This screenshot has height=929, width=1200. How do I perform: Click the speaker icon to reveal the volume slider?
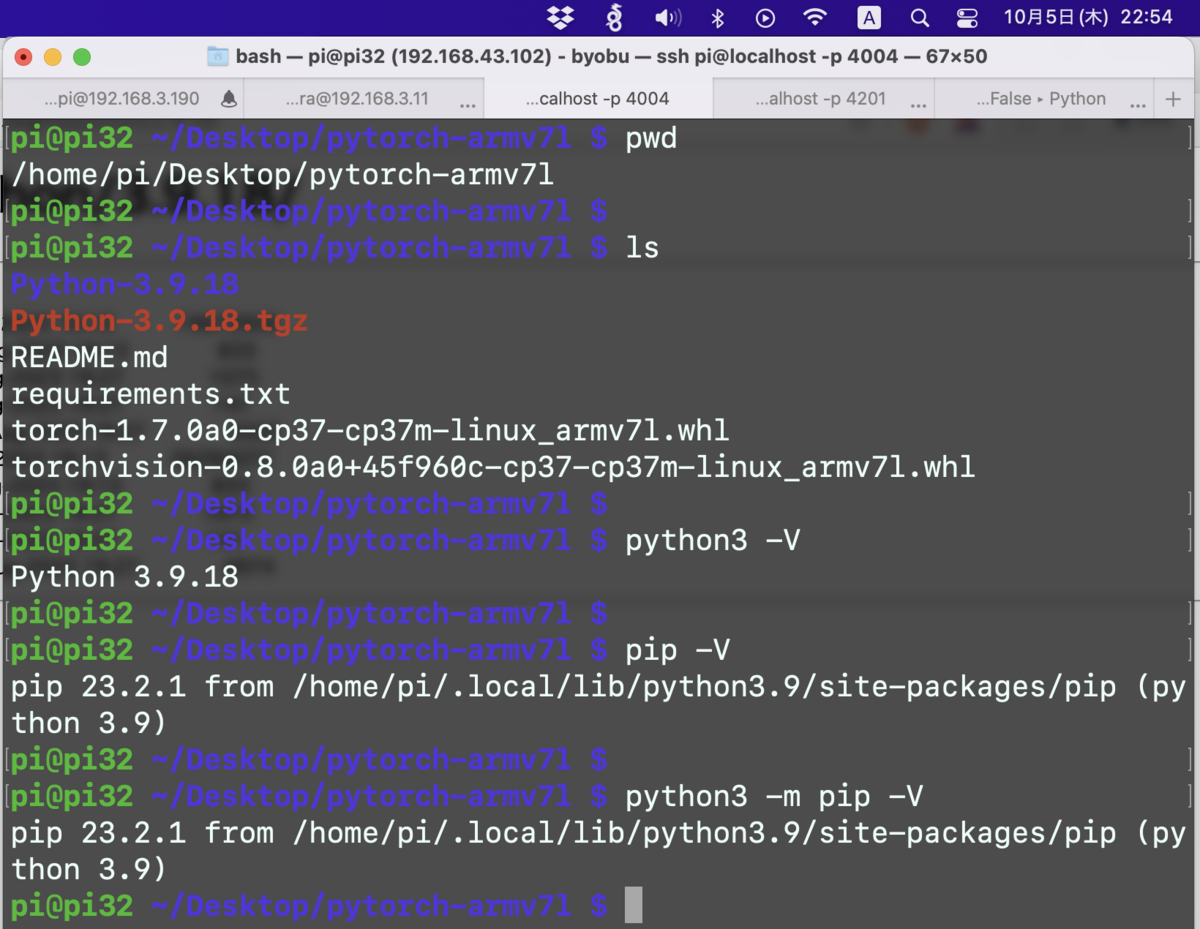click(x=667, y=17)
